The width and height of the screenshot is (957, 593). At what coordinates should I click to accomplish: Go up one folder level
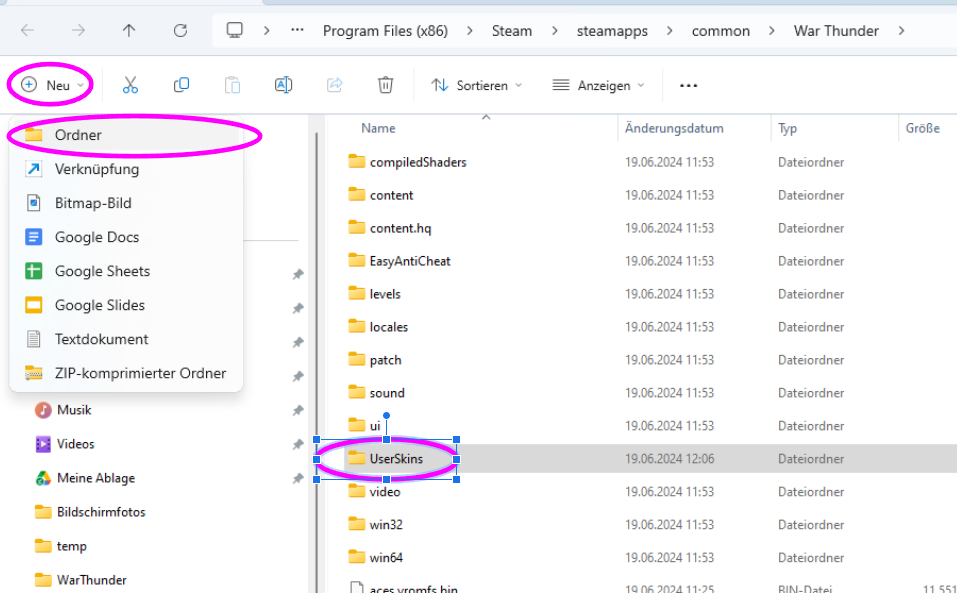click(129, 31)
